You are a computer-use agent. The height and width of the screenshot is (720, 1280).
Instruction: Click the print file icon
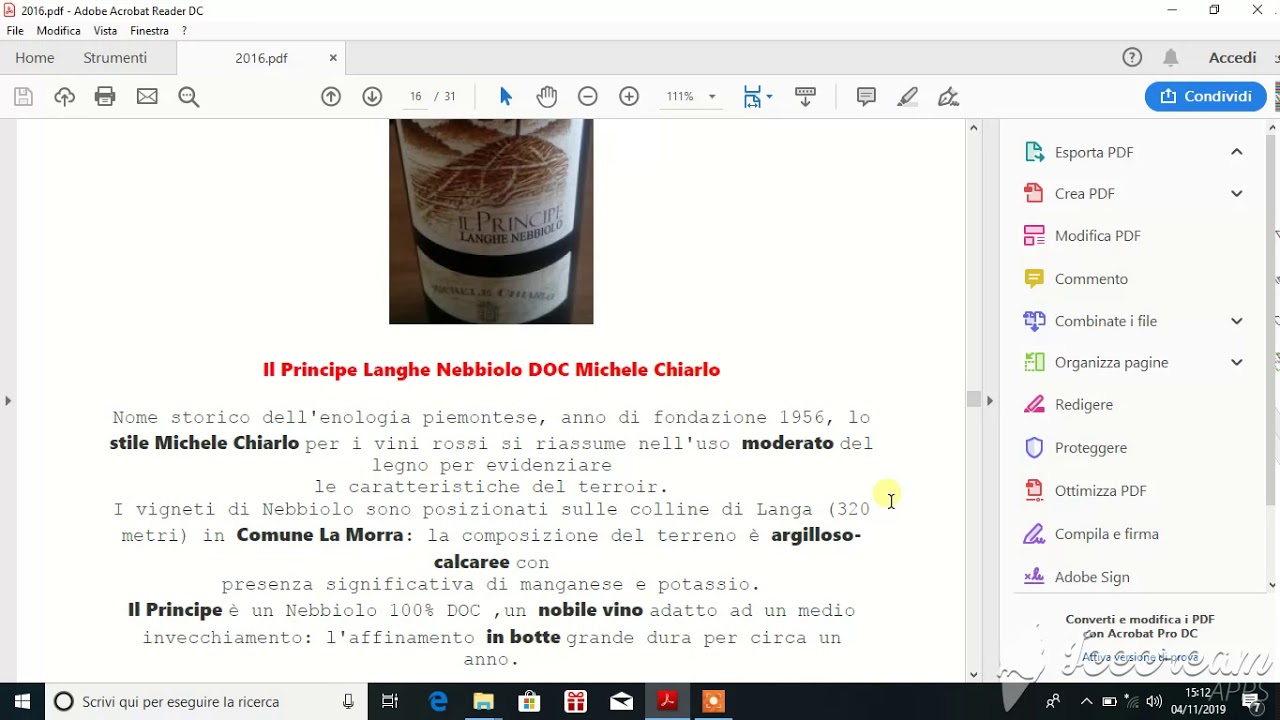pyautogui.click(x=105, y=97)
